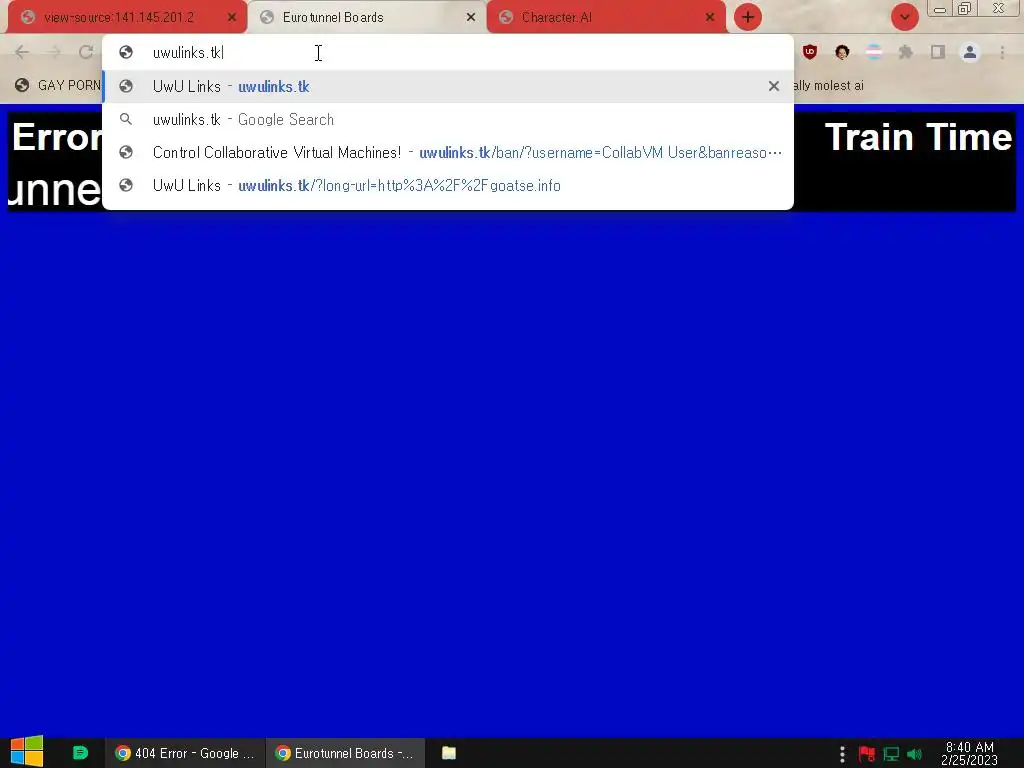Image resolution: width=1024 pixels, height=768 pixels.
Task: Open the network tray icon
Action: pos(891,754)
